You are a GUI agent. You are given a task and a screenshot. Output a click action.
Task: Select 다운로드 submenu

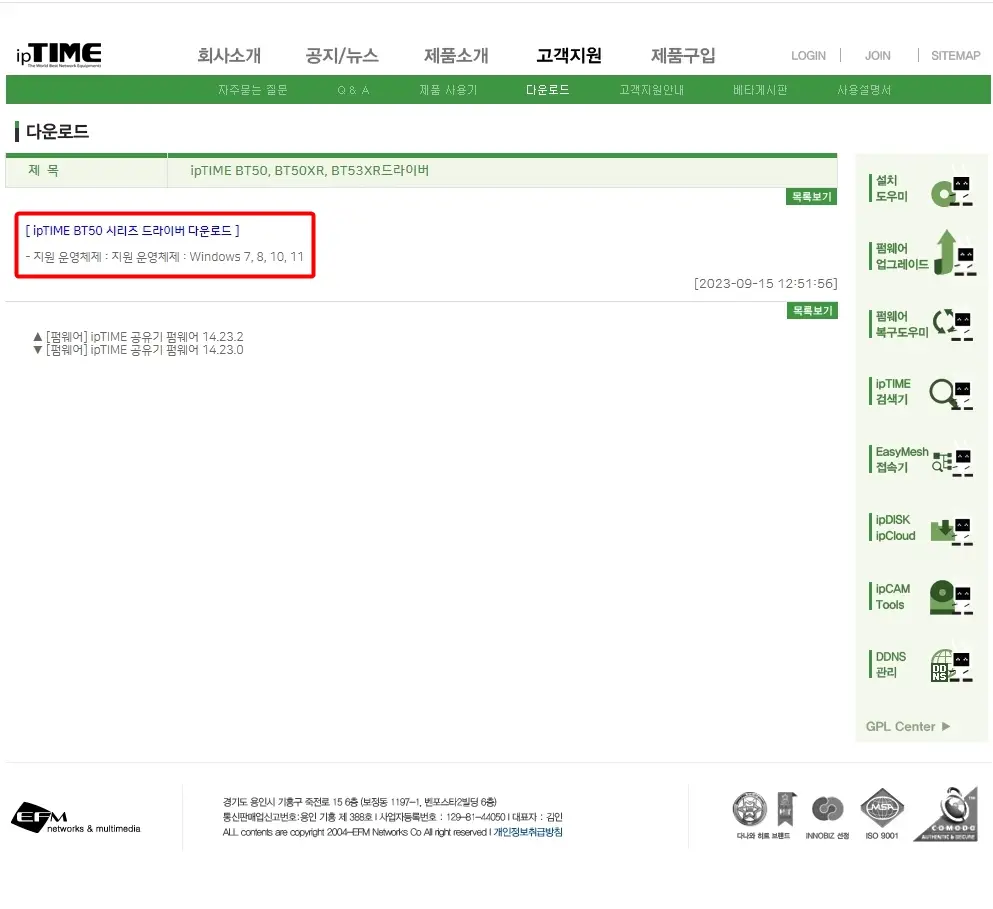point(547,90)
